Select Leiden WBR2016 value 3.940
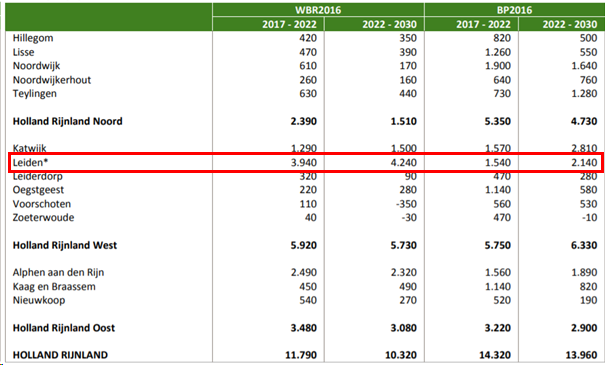This screenshot has width=605, height=365. pos(304,162)
